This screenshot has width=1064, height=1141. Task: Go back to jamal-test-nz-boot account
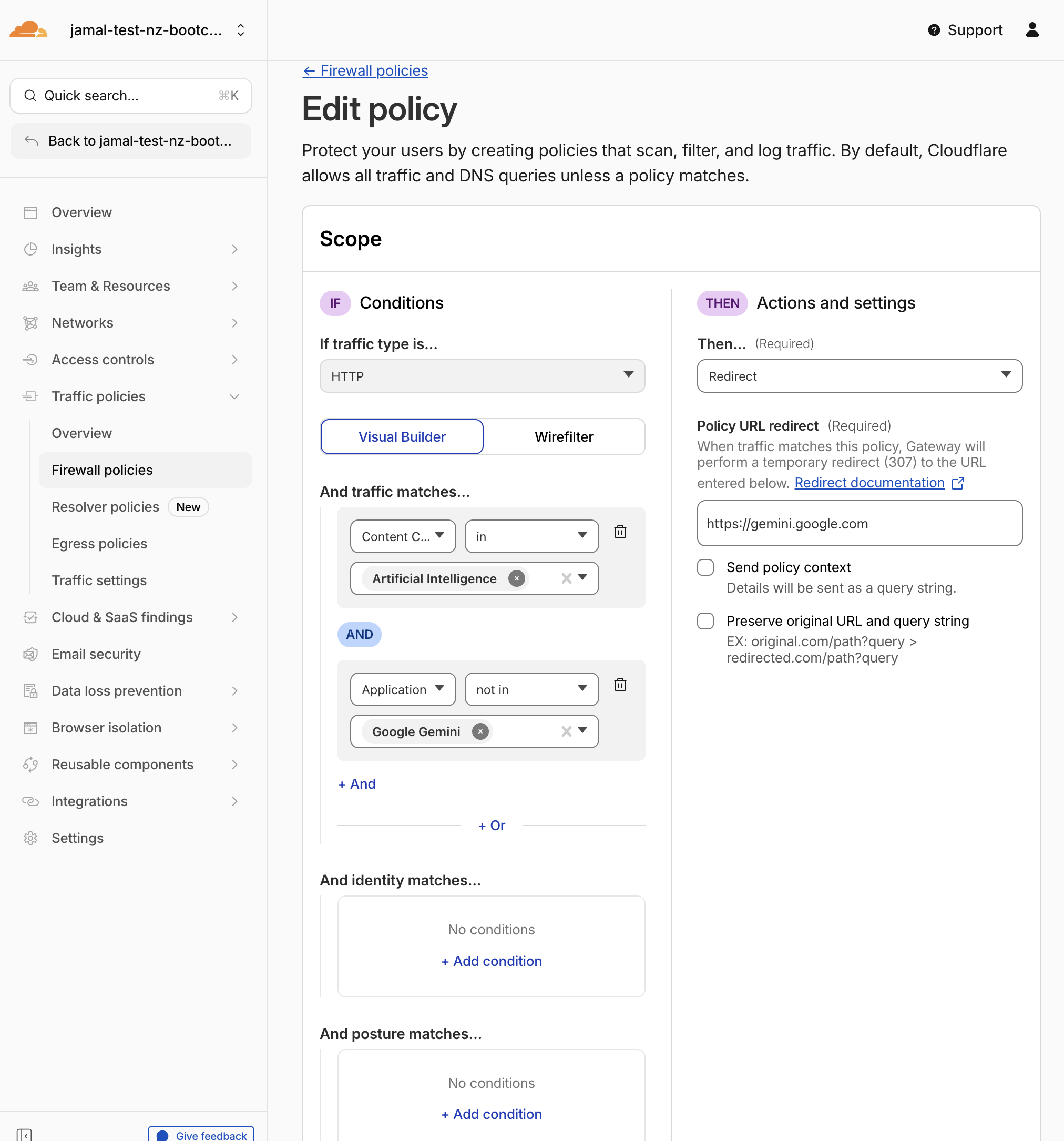pyautogui.click(x=131, y=140)
